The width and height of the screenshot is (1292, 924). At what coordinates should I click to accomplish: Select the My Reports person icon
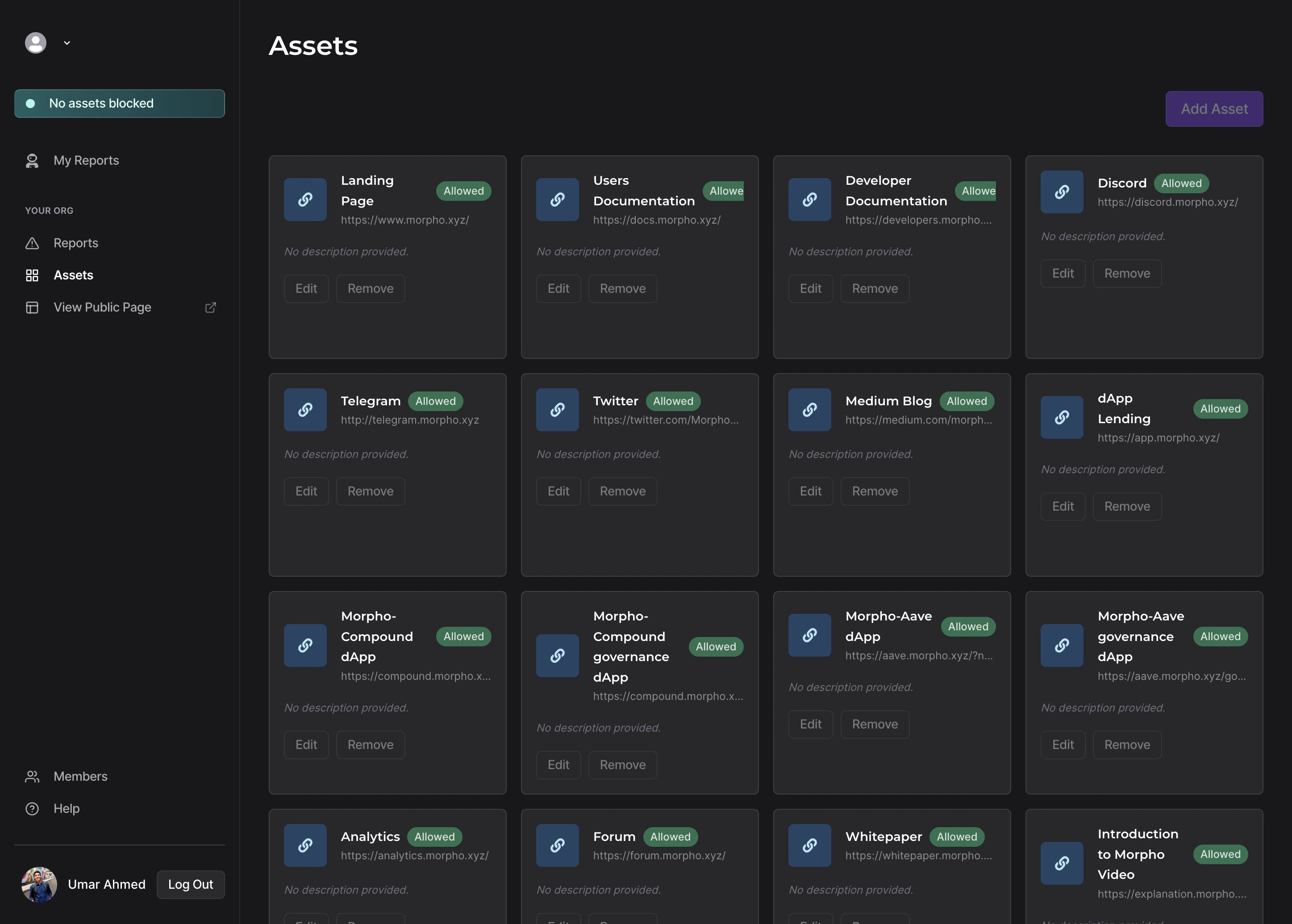(x=33, y=160)
